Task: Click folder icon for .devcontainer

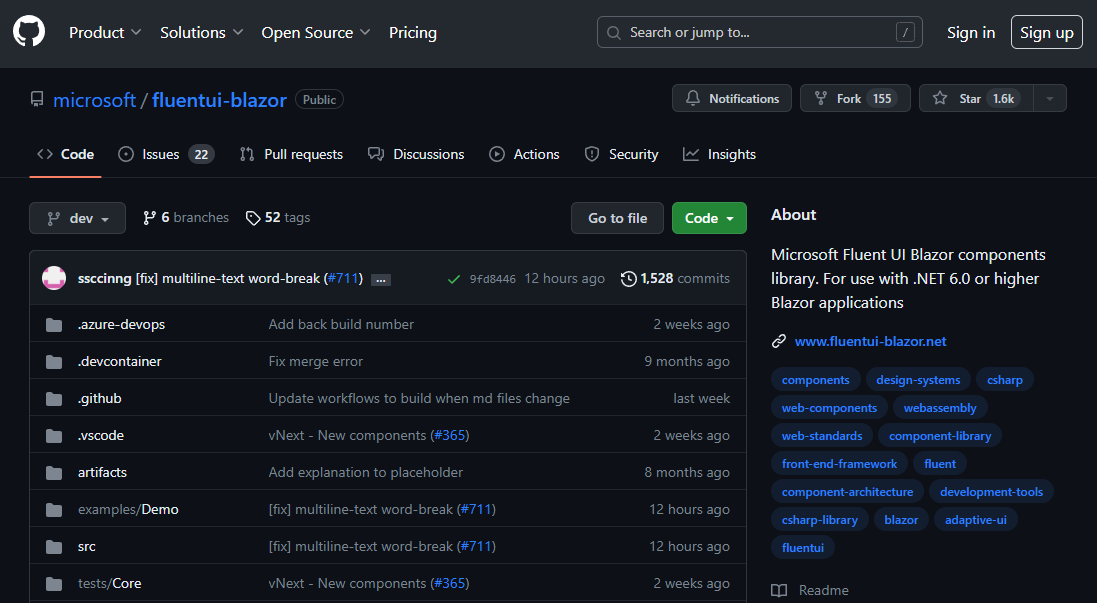Action: (54, 362)
